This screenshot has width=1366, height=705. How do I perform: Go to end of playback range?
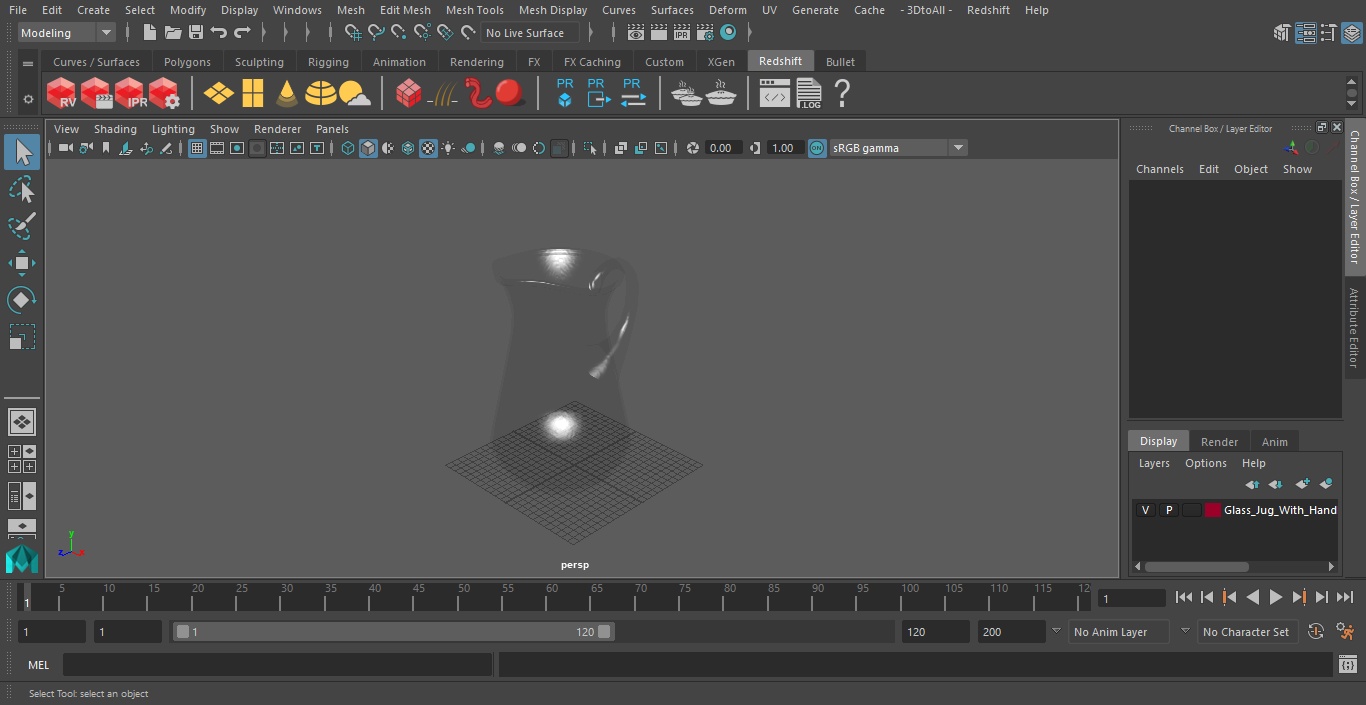(x=1345, y=597)
